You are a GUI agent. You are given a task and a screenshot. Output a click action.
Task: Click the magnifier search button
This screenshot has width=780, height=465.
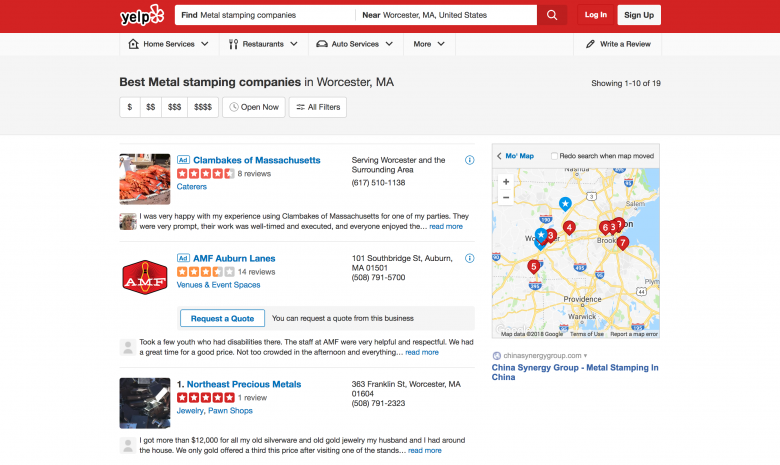click(552, 15)
